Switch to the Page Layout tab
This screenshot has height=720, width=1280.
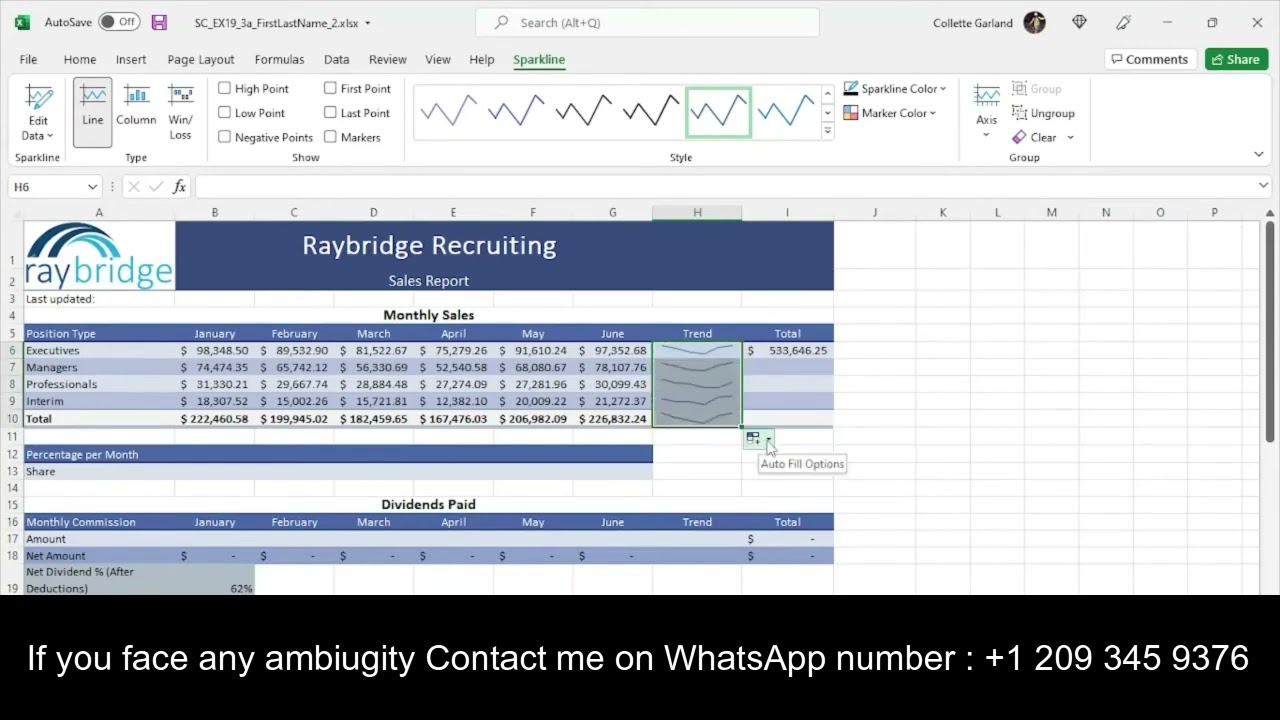click(x=201, y=59)
